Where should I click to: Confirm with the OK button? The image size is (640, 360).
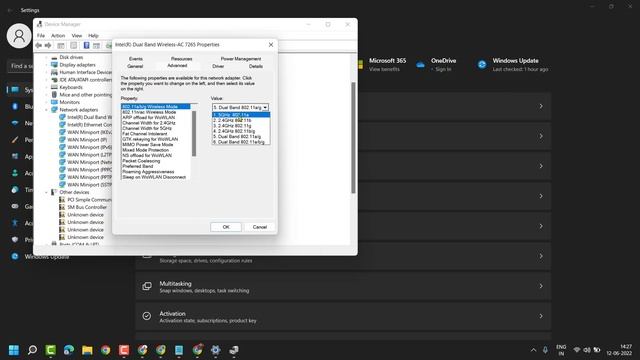226,227
